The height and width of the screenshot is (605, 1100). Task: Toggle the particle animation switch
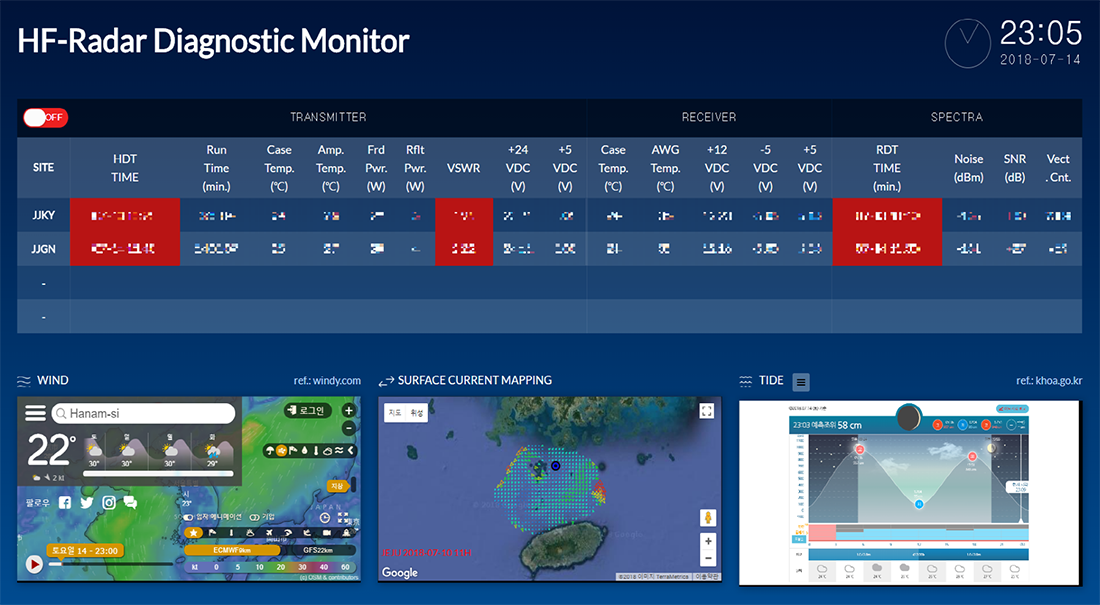pyautogui.click(x=188, y=517)
